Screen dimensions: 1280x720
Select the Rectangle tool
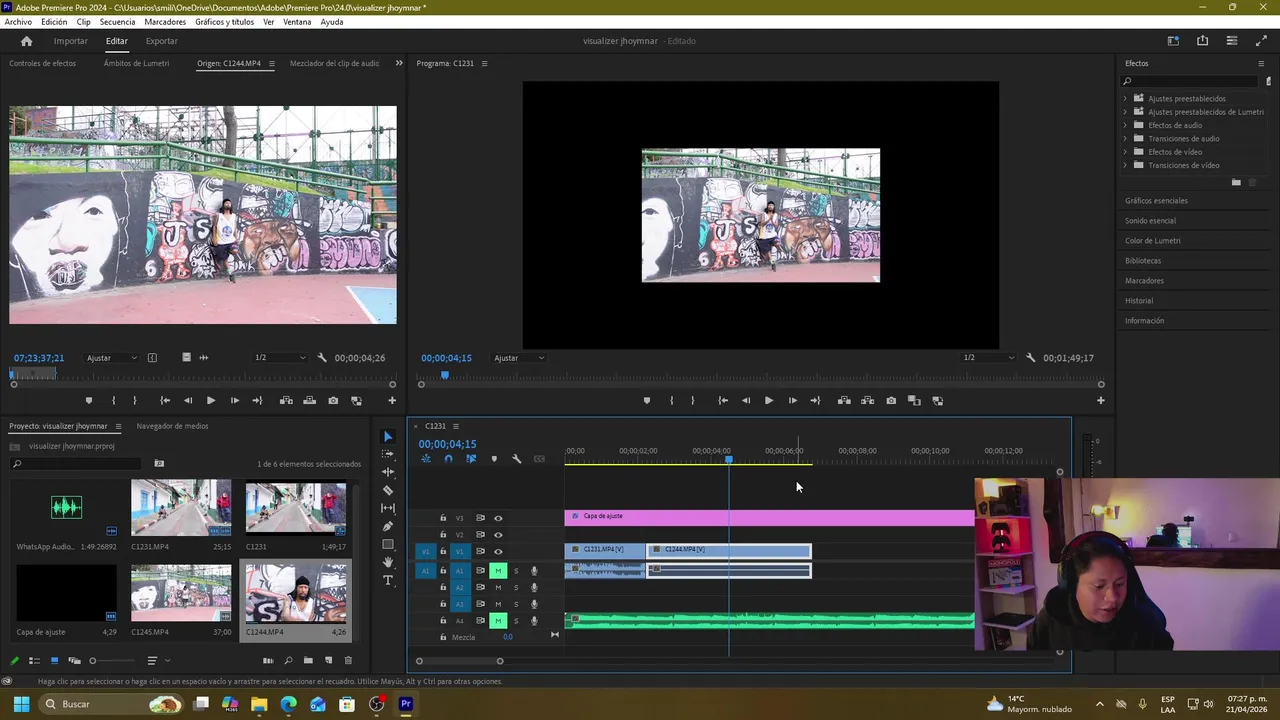pyautogui.click(x=388, y=545)
